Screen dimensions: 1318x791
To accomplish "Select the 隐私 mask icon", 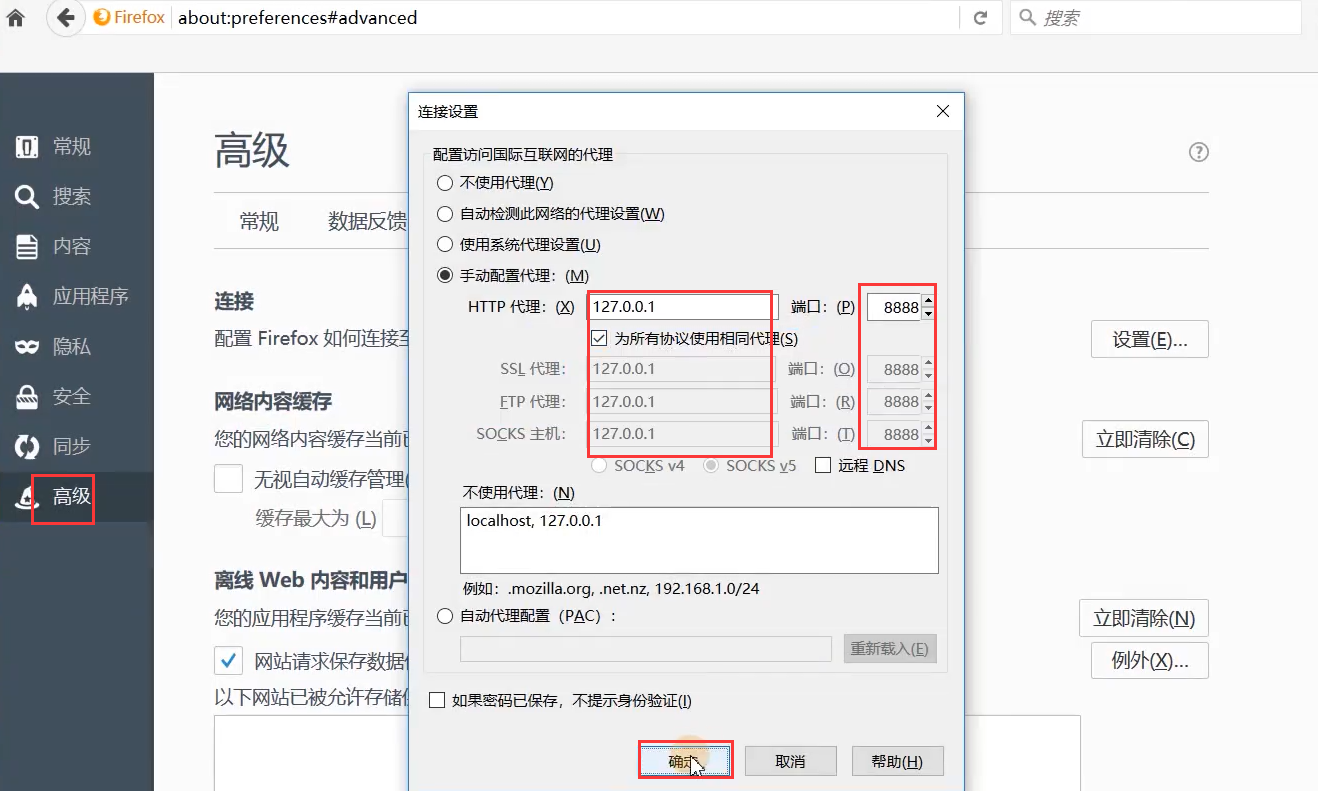I will click(x=27, y=347).
